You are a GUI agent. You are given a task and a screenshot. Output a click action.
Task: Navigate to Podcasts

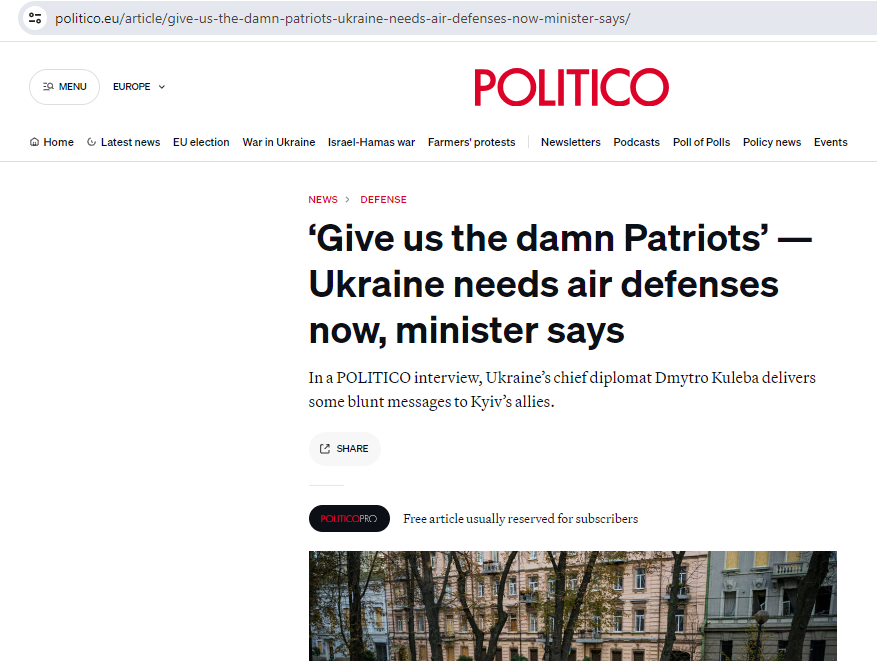tap(636, 142)
